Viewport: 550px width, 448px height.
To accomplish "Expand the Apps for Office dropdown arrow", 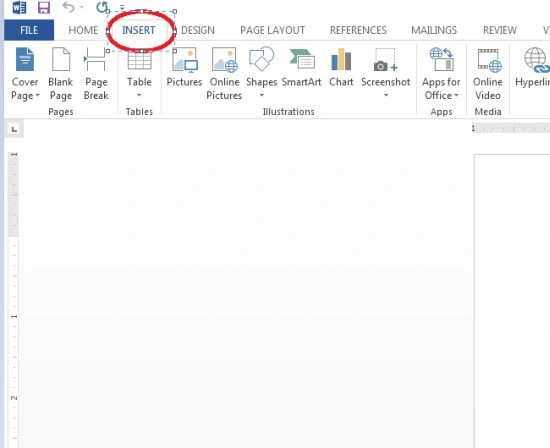I will [x=456, y=95].
